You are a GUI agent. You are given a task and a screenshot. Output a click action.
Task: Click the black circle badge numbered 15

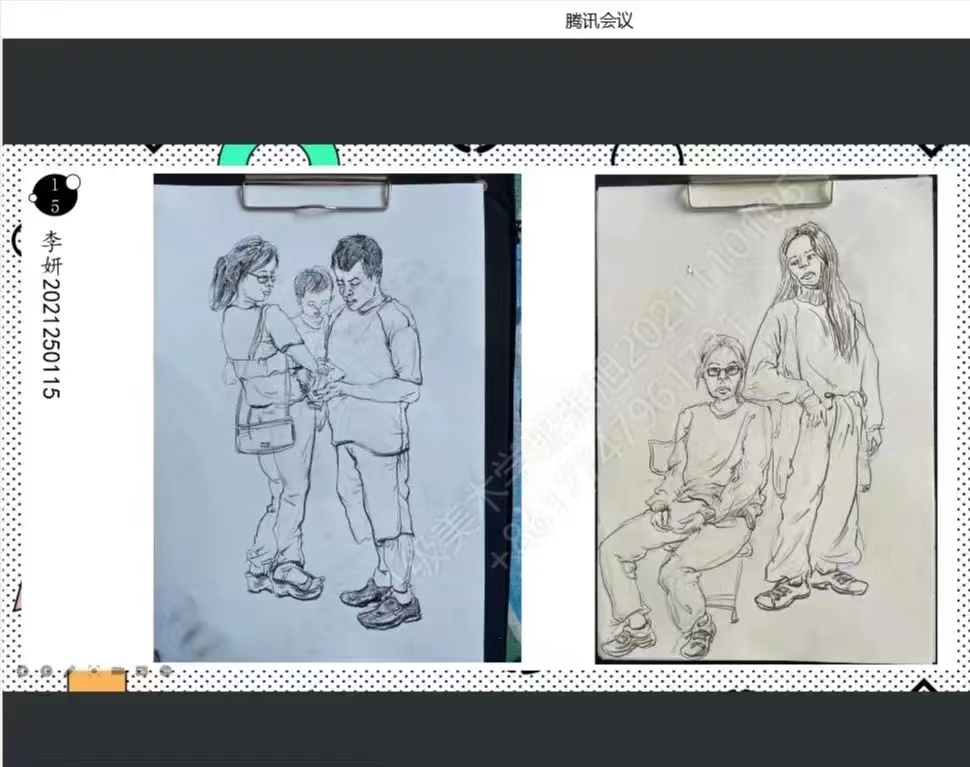click(x=54, y=195)
